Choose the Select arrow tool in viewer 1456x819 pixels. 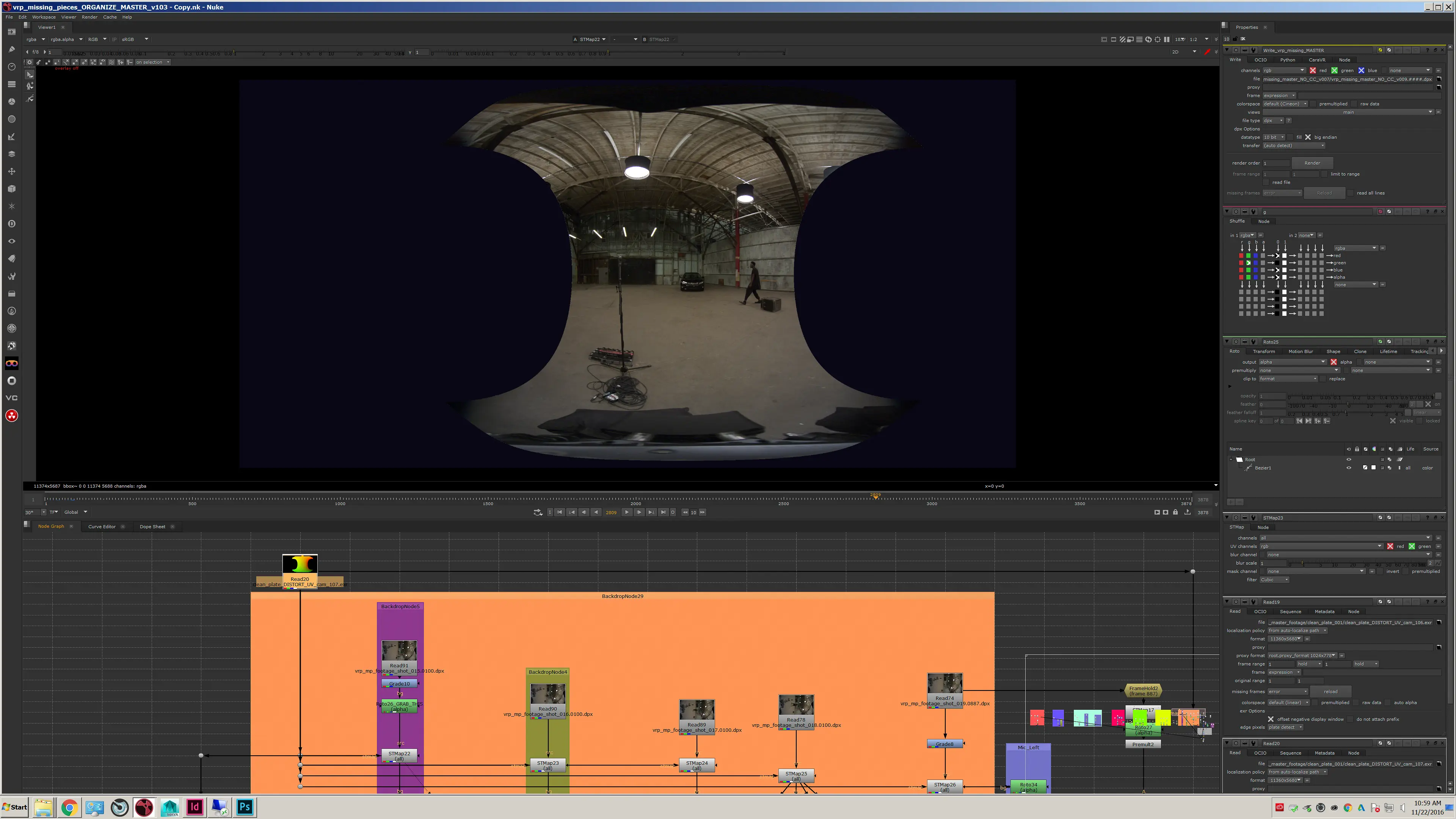coord(30,75)
